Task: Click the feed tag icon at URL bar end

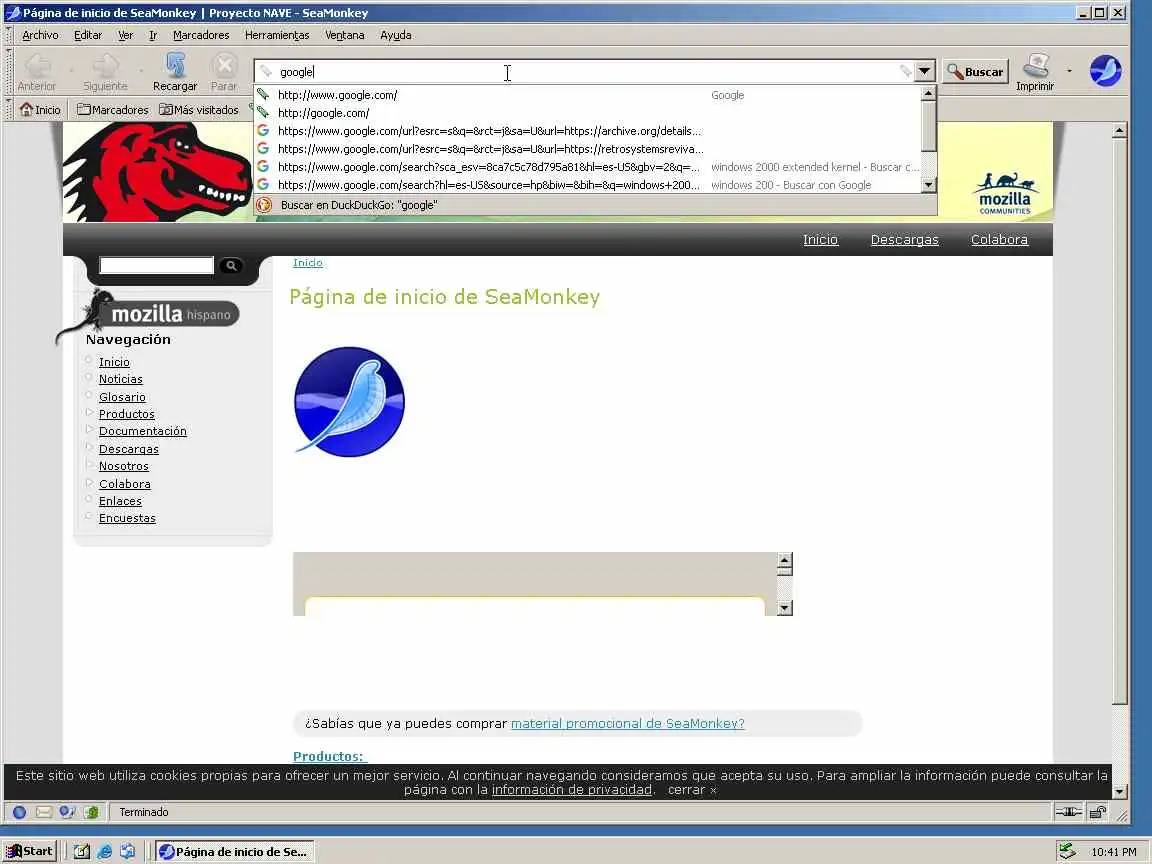Action: [x=905, y=71]
